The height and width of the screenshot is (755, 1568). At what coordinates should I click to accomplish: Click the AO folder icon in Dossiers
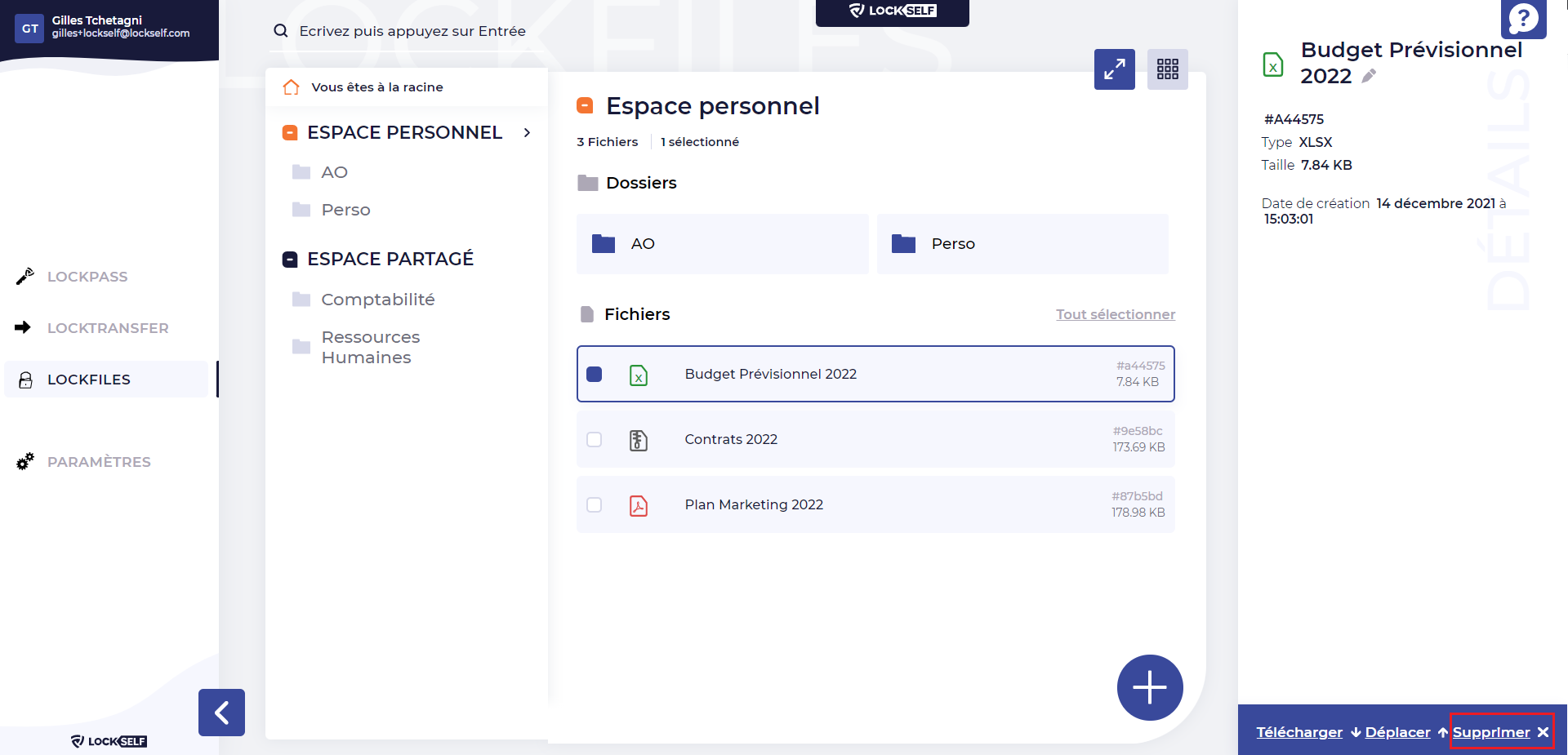(604, 243)
